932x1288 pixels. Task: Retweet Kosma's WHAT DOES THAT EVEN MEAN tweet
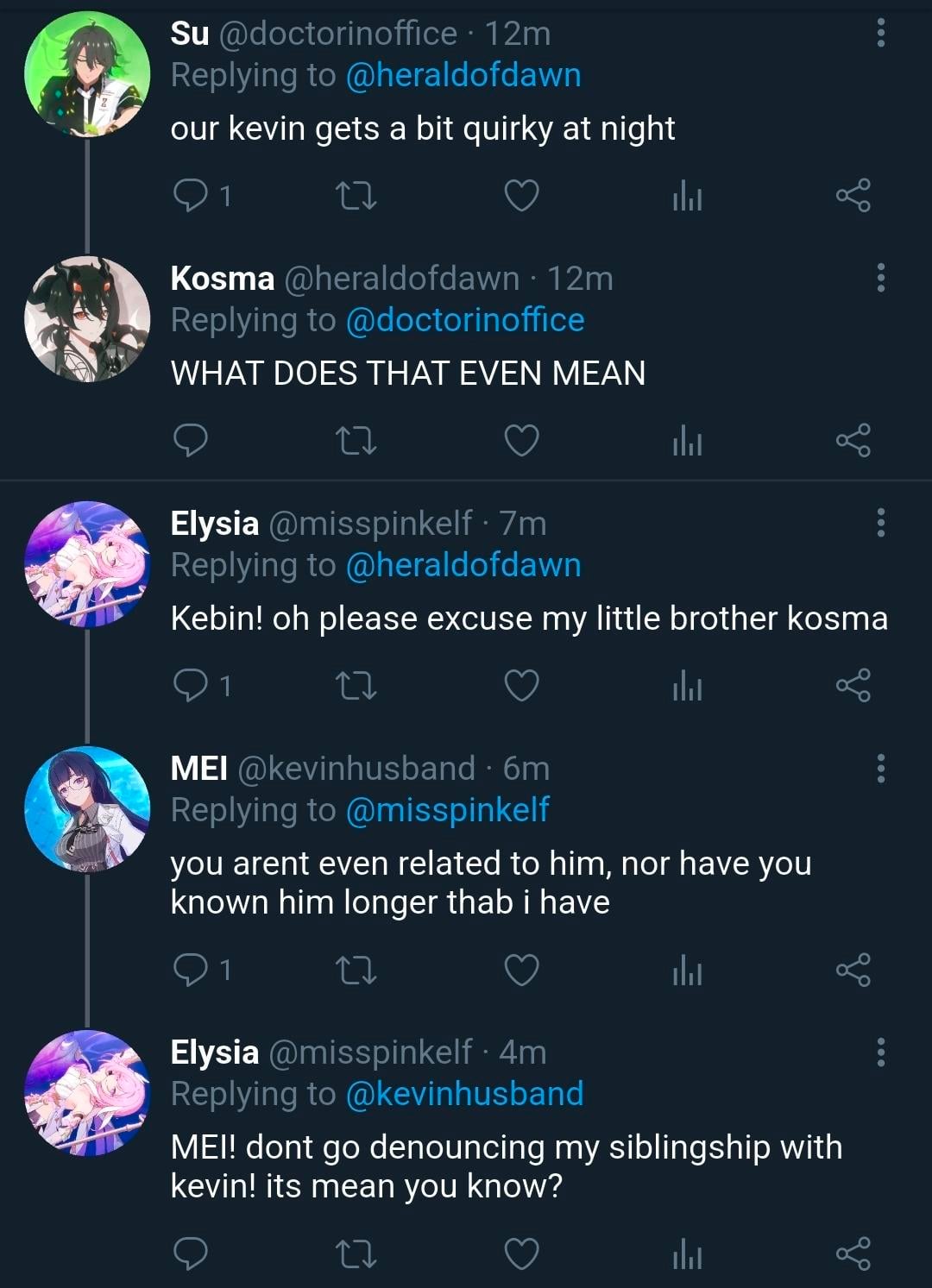coord(355,441)
